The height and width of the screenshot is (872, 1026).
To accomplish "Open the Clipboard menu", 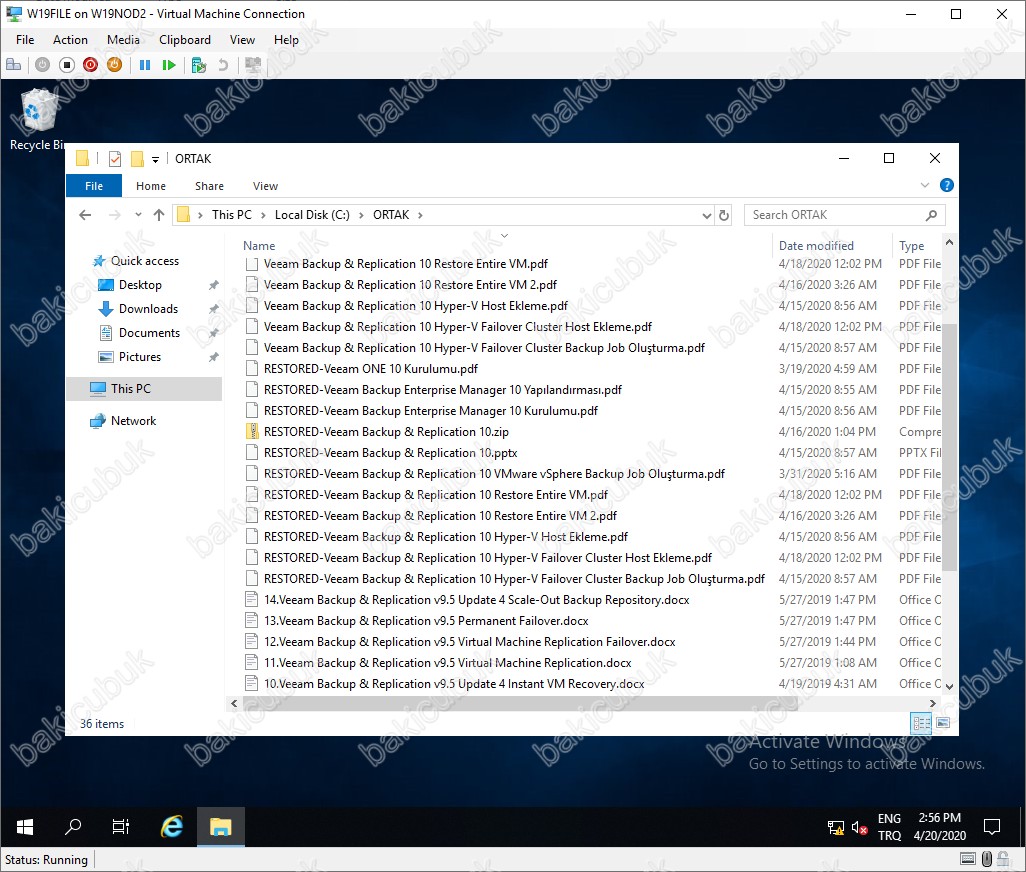I will [x=185, y=40].
